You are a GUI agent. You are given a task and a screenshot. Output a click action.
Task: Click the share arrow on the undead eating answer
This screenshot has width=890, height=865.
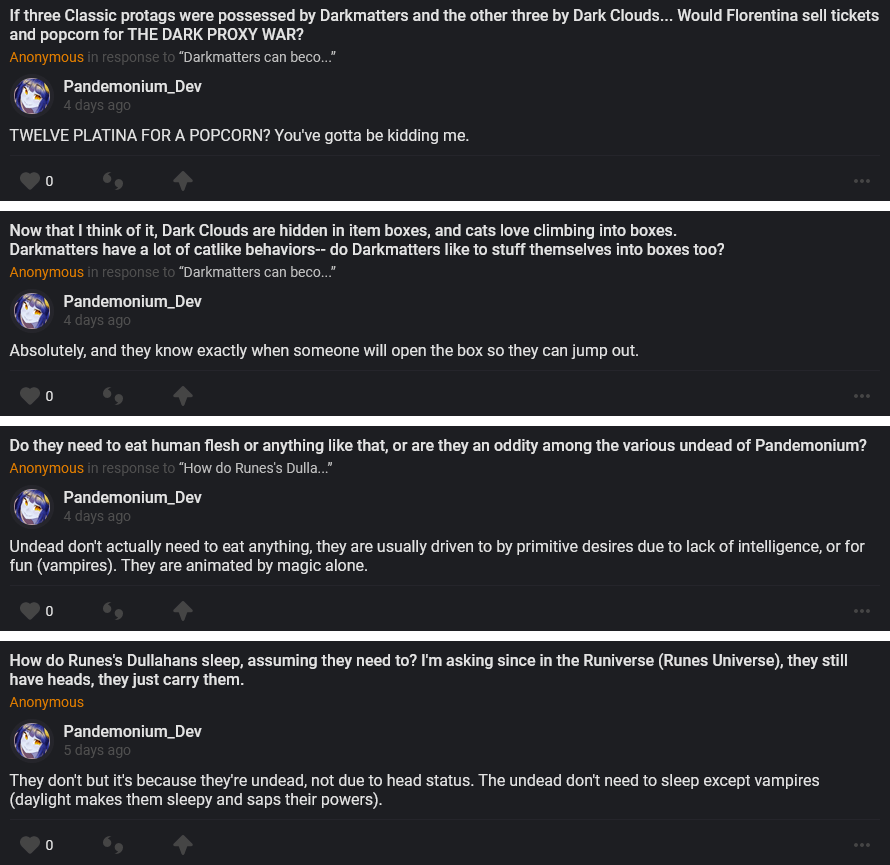point(182,611)
